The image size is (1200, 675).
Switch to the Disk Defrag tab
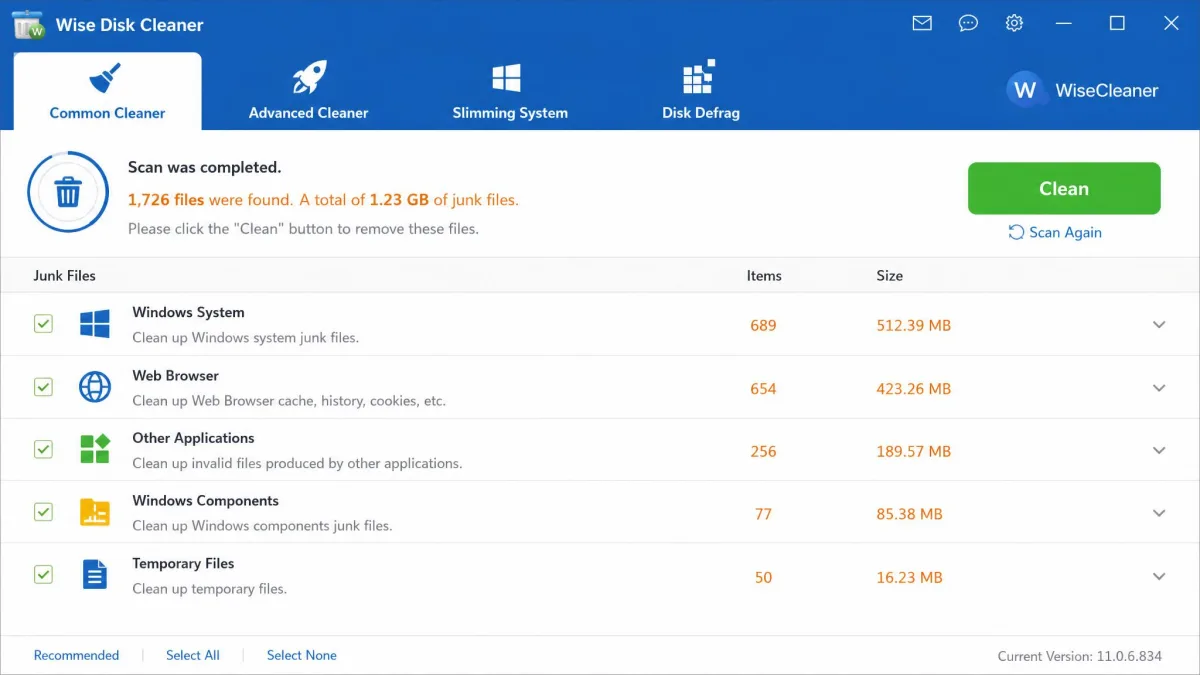click(x=701, y=91)
